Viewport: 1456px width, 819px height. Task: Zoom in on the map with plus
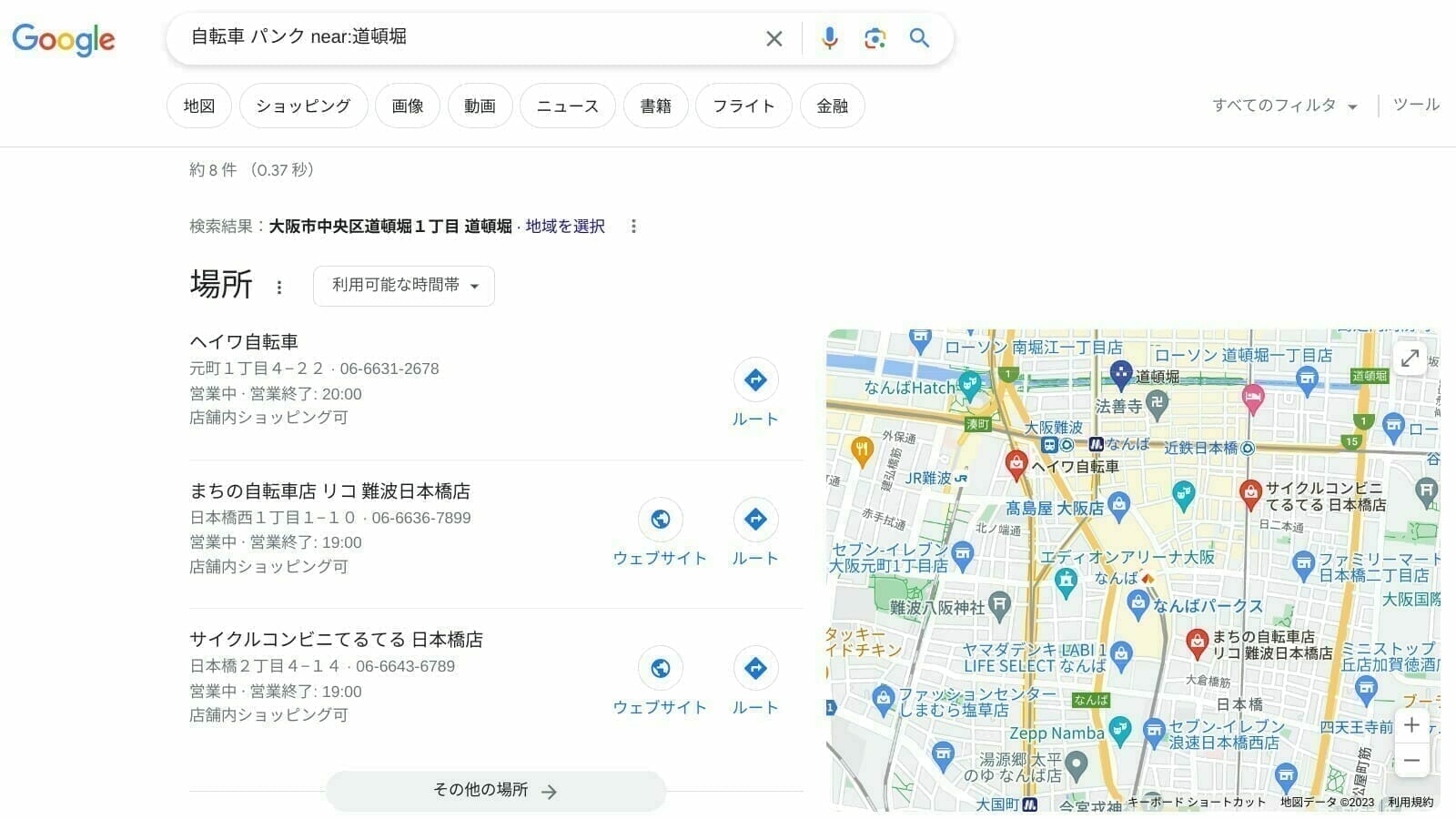(x=1411, y=725)
